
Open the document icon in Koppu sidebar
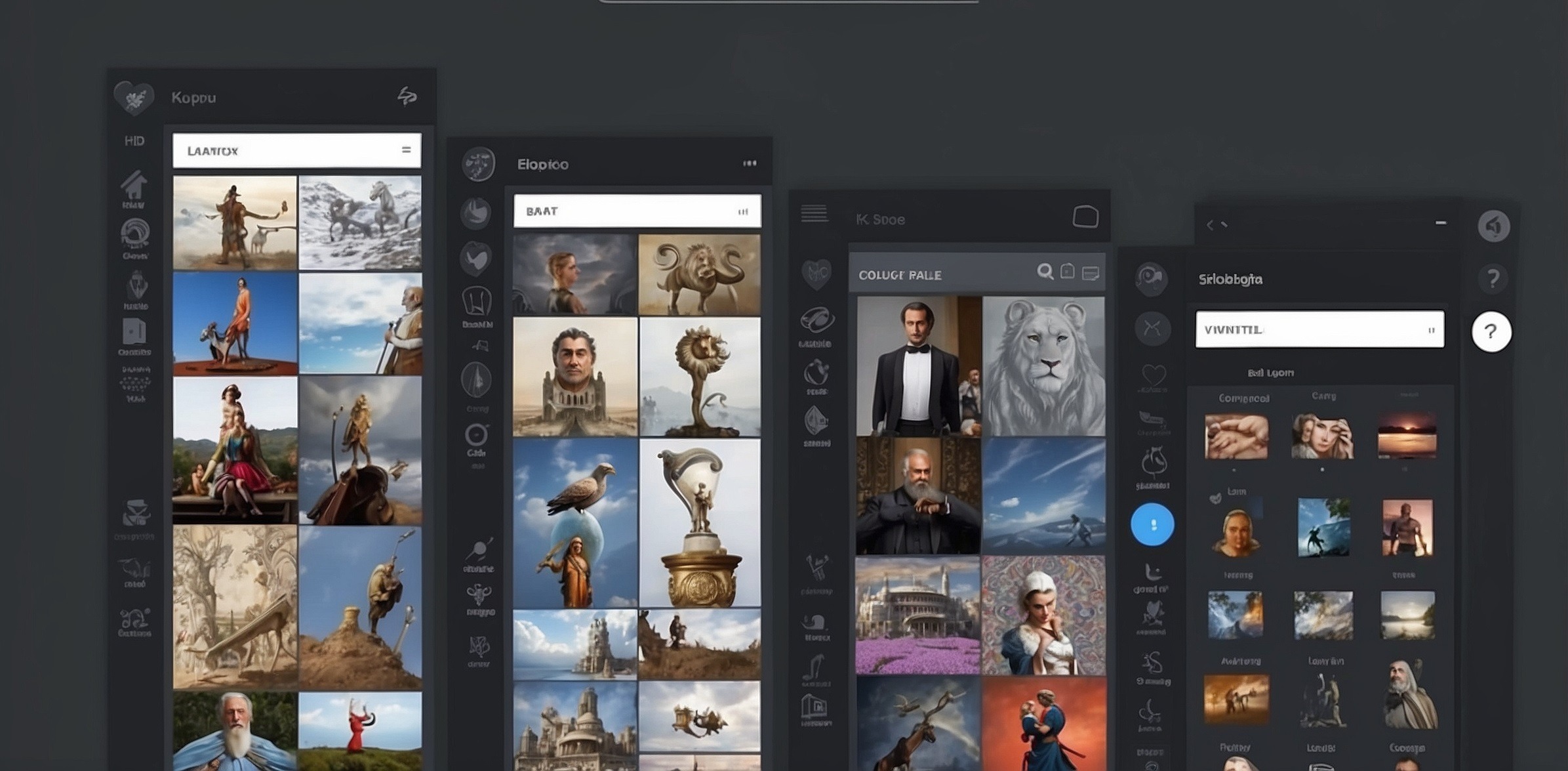click(x=134, y=332)
